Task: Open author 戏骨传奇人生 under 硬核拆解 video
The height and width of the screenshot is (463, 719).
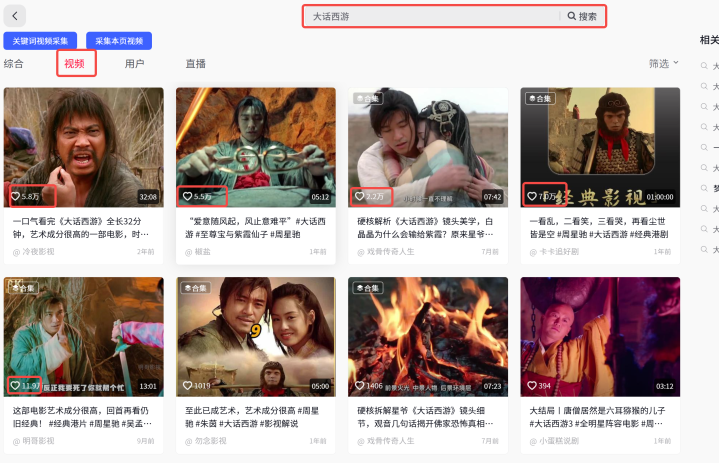Action: (386, 441)
